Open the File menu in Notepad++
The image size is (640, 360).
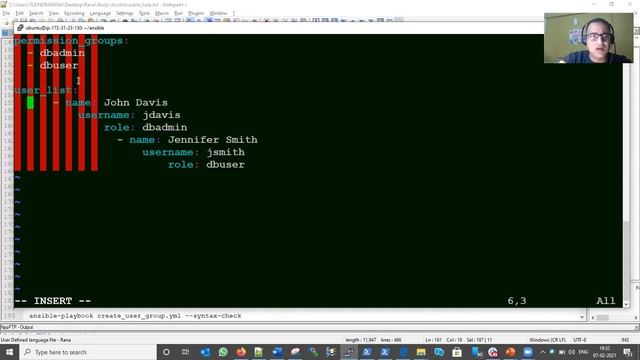click(x=6, y=13)
